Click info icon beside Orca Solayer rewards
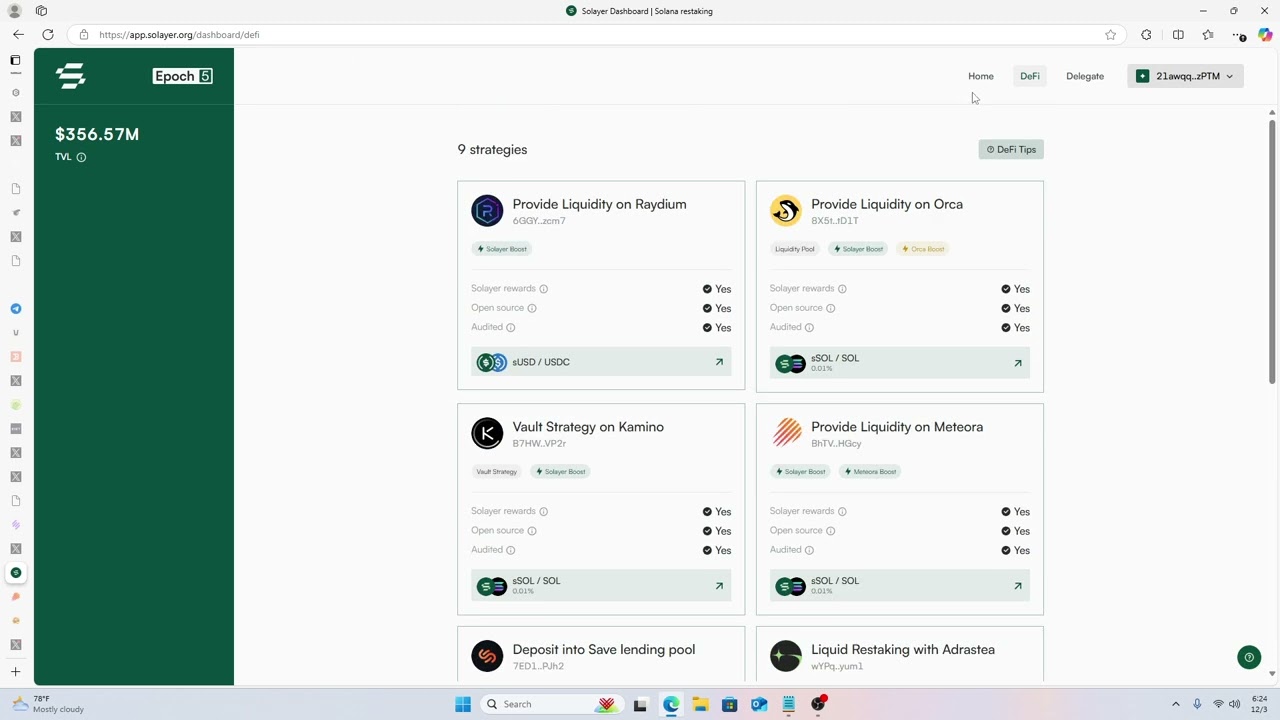The width and height of the screenshot is (1280, 720). coord(842,289)
